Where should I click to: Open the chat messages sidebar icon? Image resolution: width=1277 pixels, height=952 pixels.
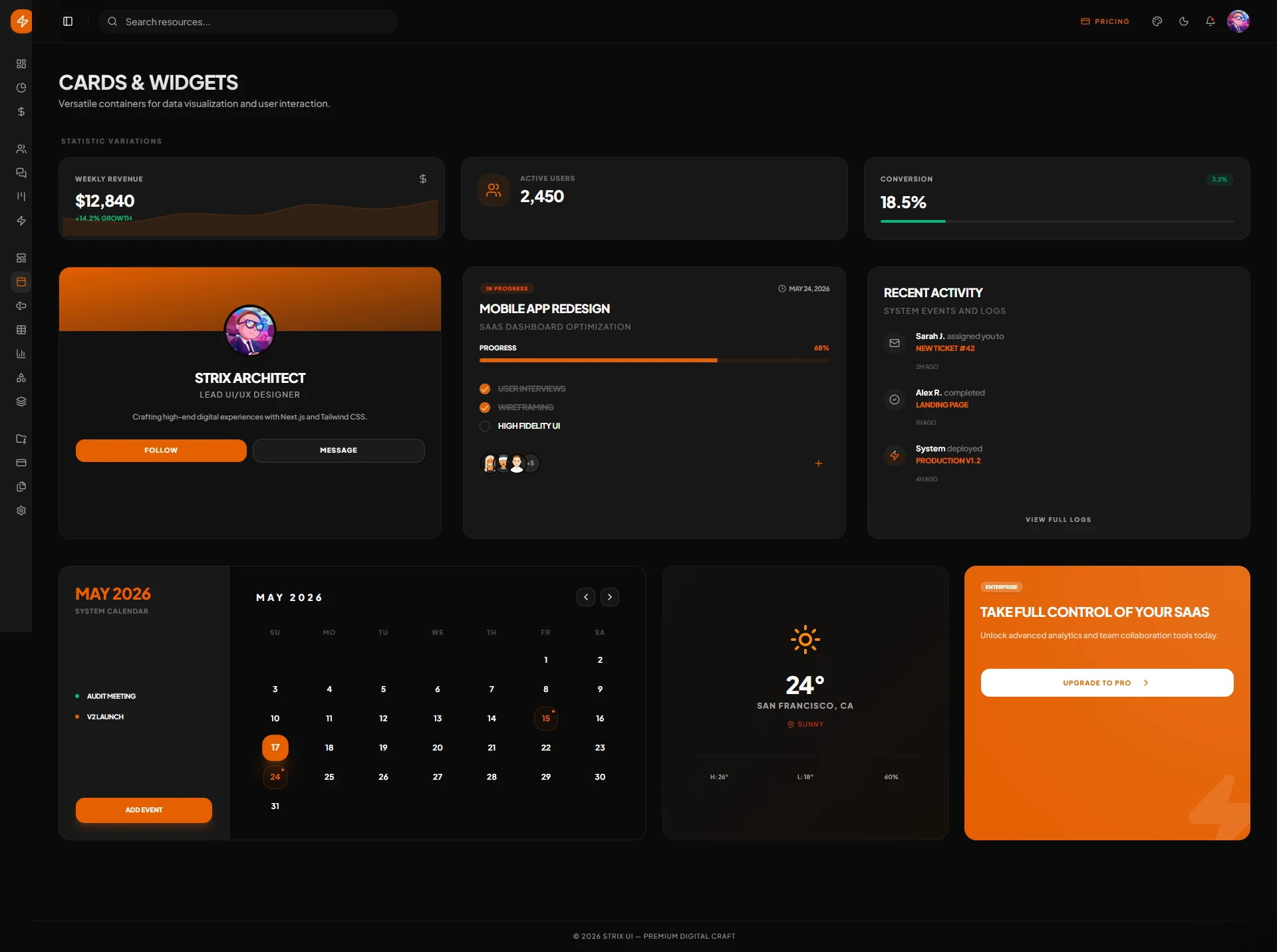(x=21, y=173)
